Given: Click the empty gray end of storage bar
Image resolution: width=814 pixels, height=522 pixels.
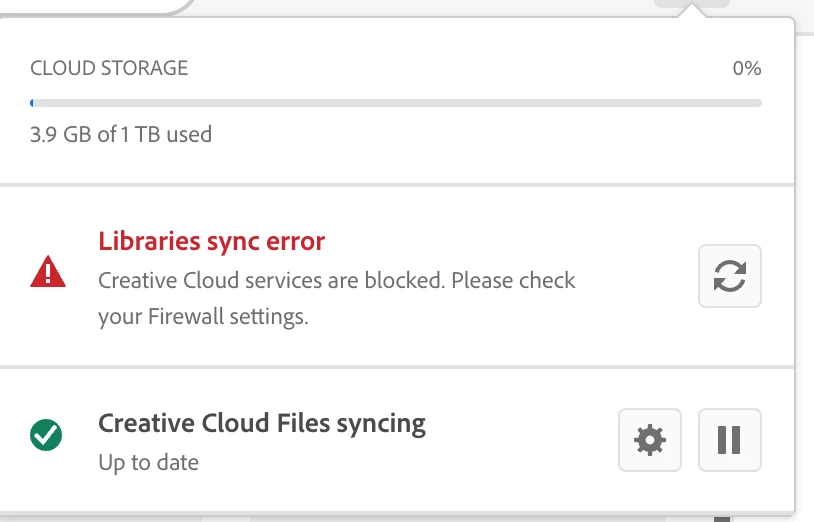Looking at the screenshot, I should [740, 102].
